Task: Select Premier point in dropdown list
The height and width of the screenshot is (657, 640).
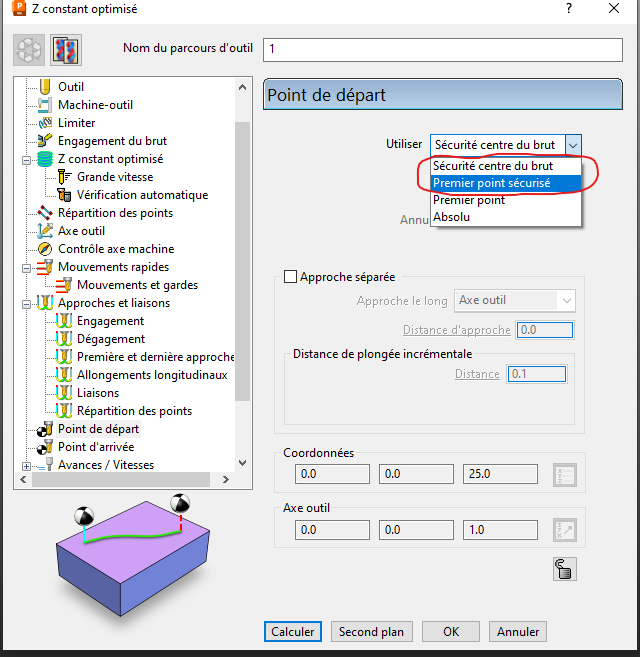Action: click(x=469, y=200)
